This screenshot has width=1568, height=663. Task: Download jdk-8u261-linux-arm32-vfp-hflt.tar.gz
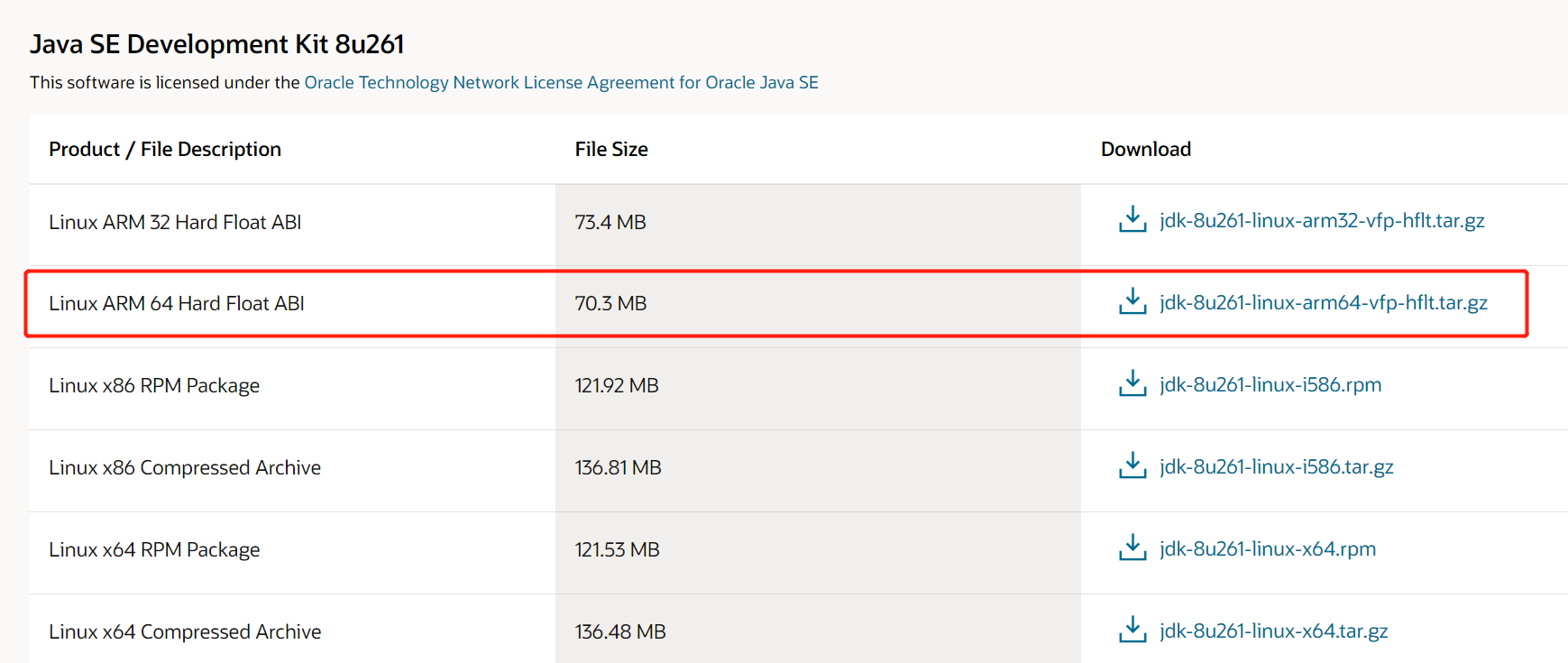(x=1322, y=221)
